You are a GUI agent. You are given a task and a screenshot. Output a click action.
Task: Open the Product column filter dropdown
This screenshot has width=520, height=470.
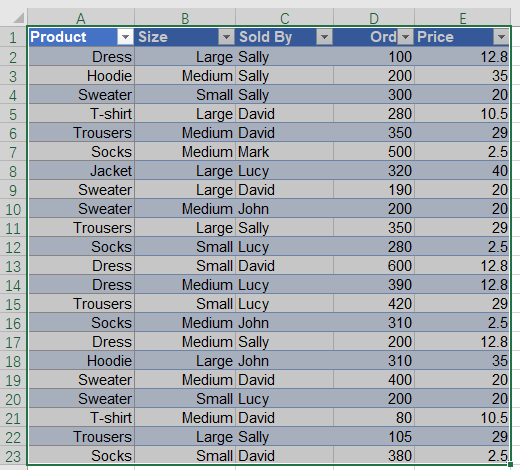pyautogui.click(x=125, y=37)
